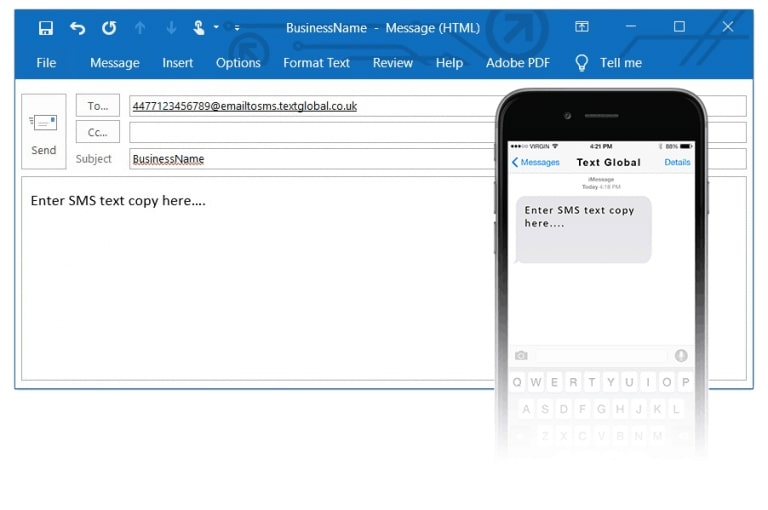Open the Review tab
768x510 pixels.
coord(393,63)
